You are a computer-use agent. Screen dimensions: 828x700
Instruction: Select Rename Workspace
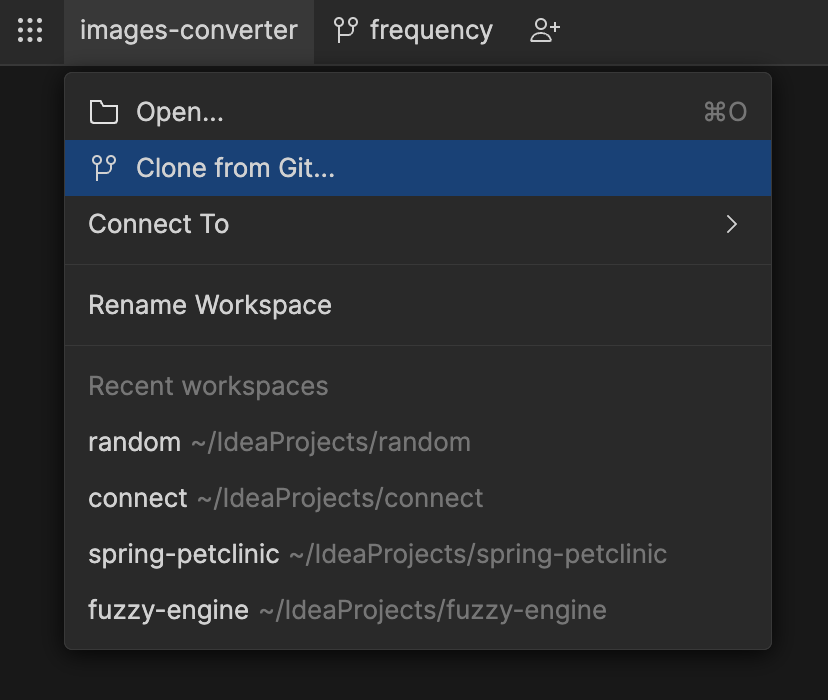210,305
